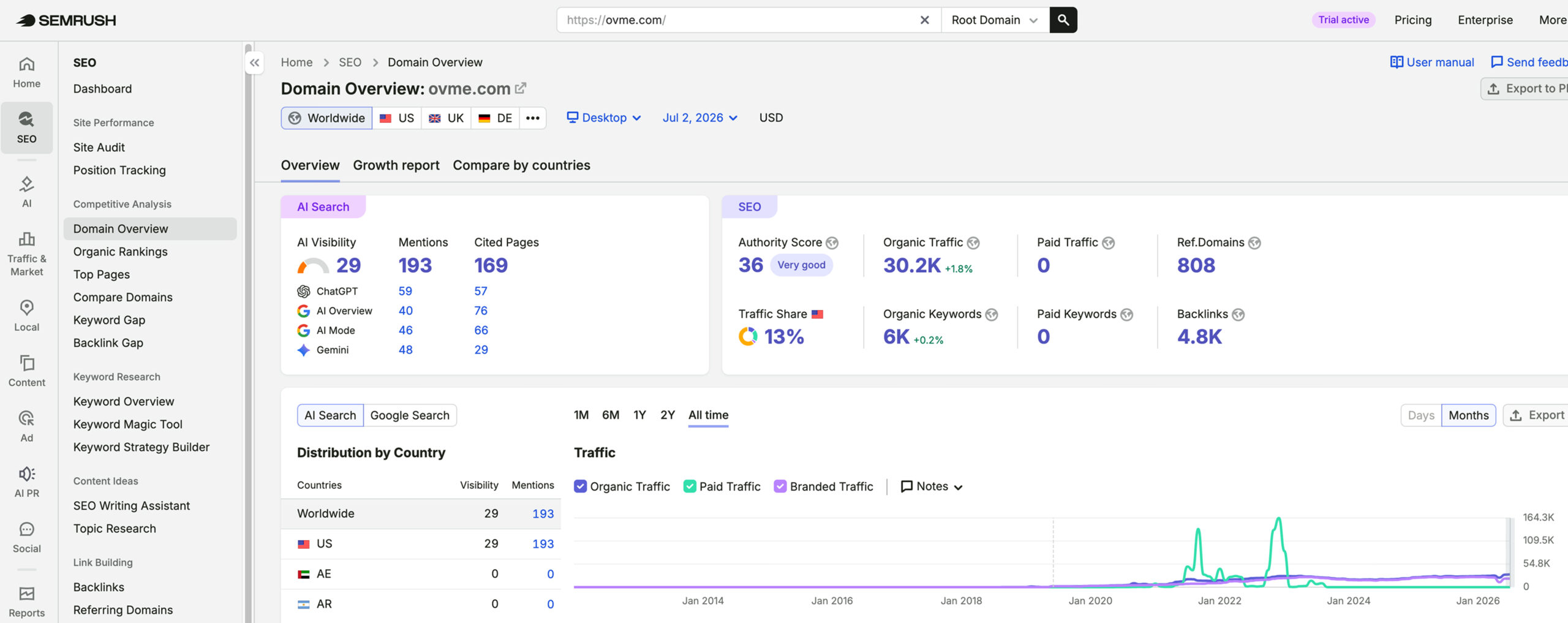Switch to the Growth report tab
This screenshot has width=1568, height=623.
click(x=396, y=165)
